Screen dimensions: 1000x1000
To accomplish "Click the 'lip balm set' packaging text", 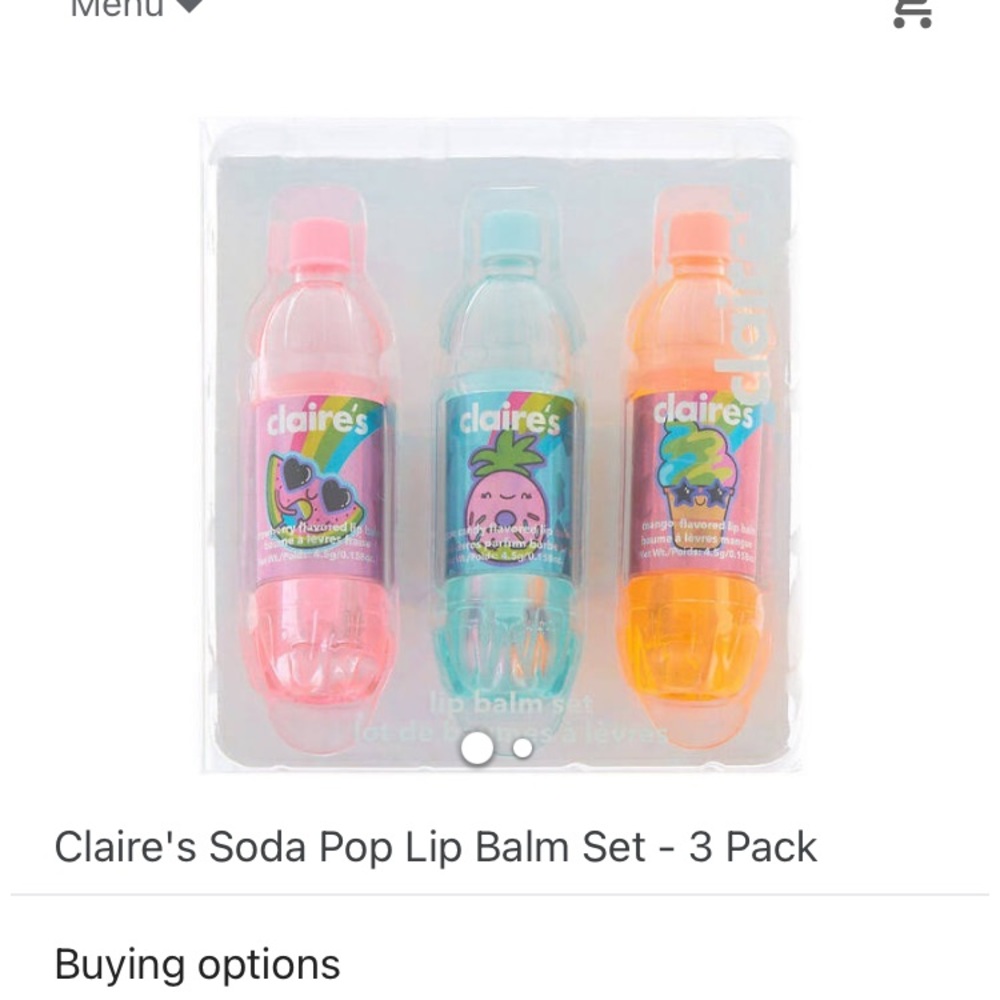I will click(510, 705).
